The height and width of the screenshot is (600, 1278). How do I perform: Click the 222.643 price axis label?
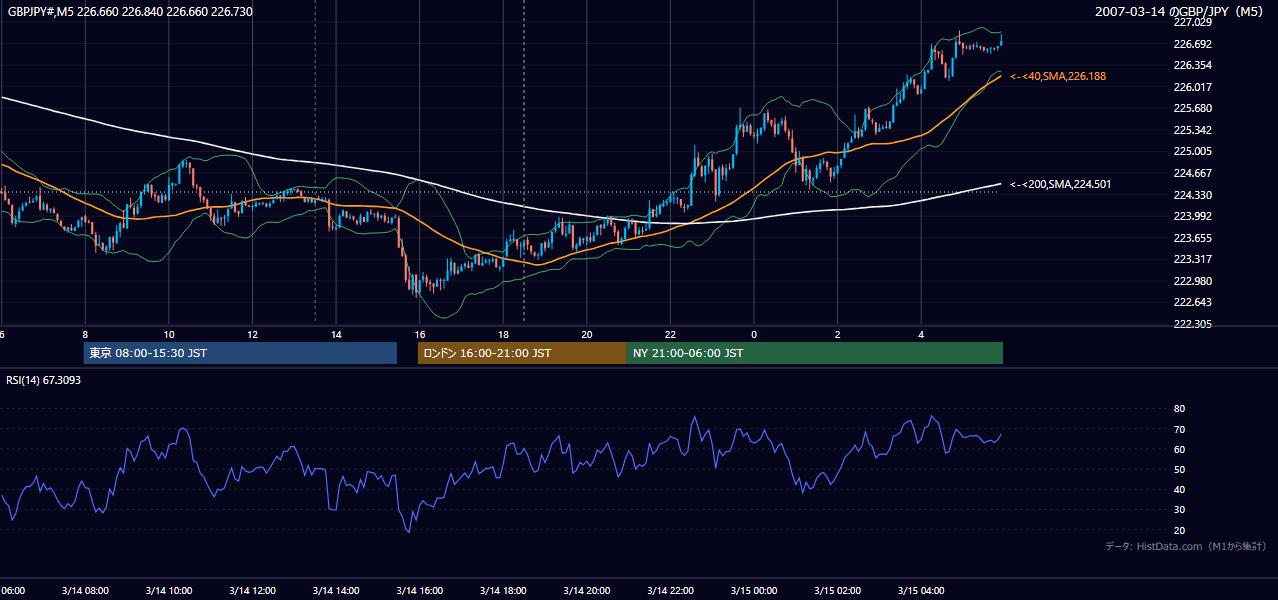(x=1192, y=303)
